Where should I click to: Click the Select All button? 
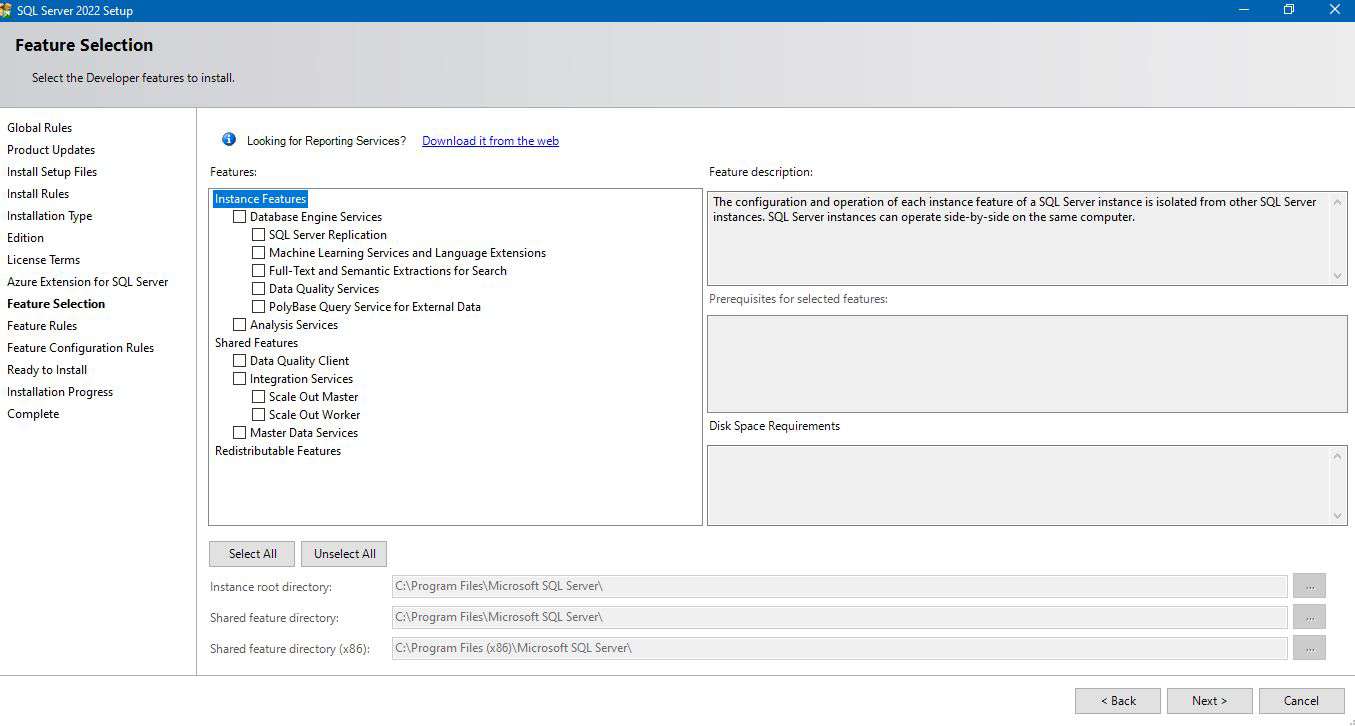252,554
